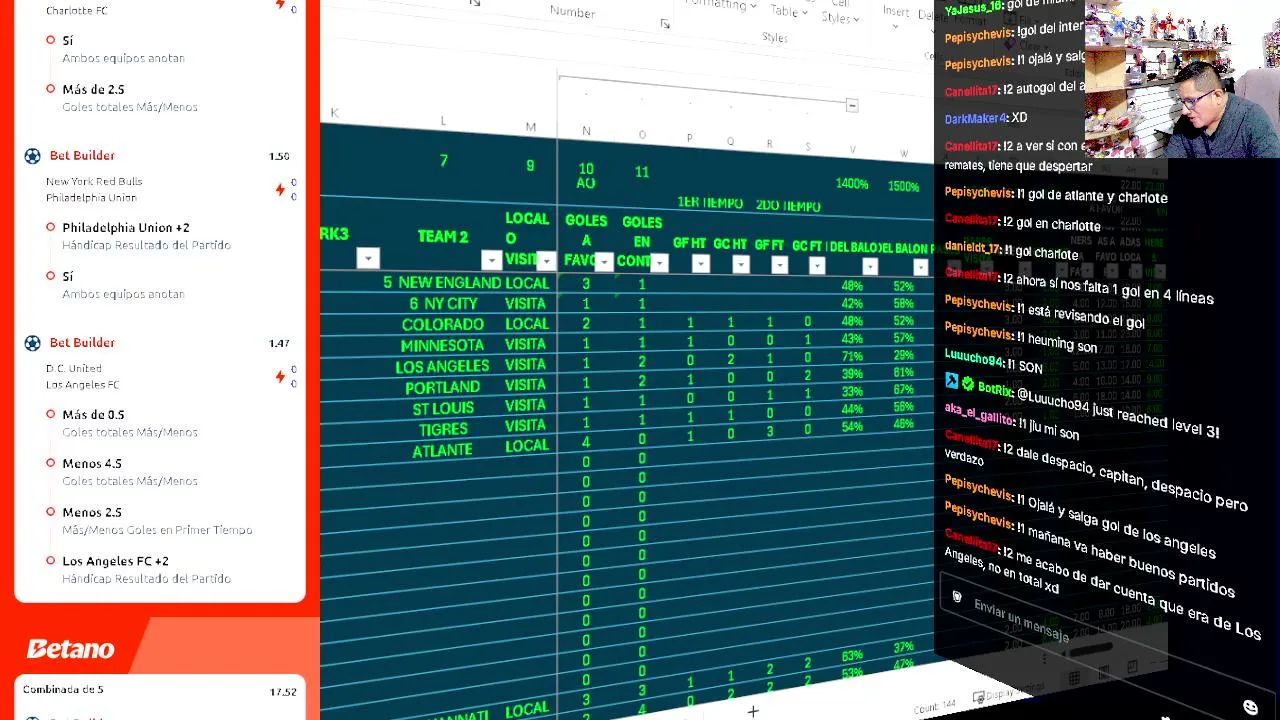Select the NEW ENGLAND cell in the spreadsheet
The height and width of the screenshot is (720, 1280).
443,283
